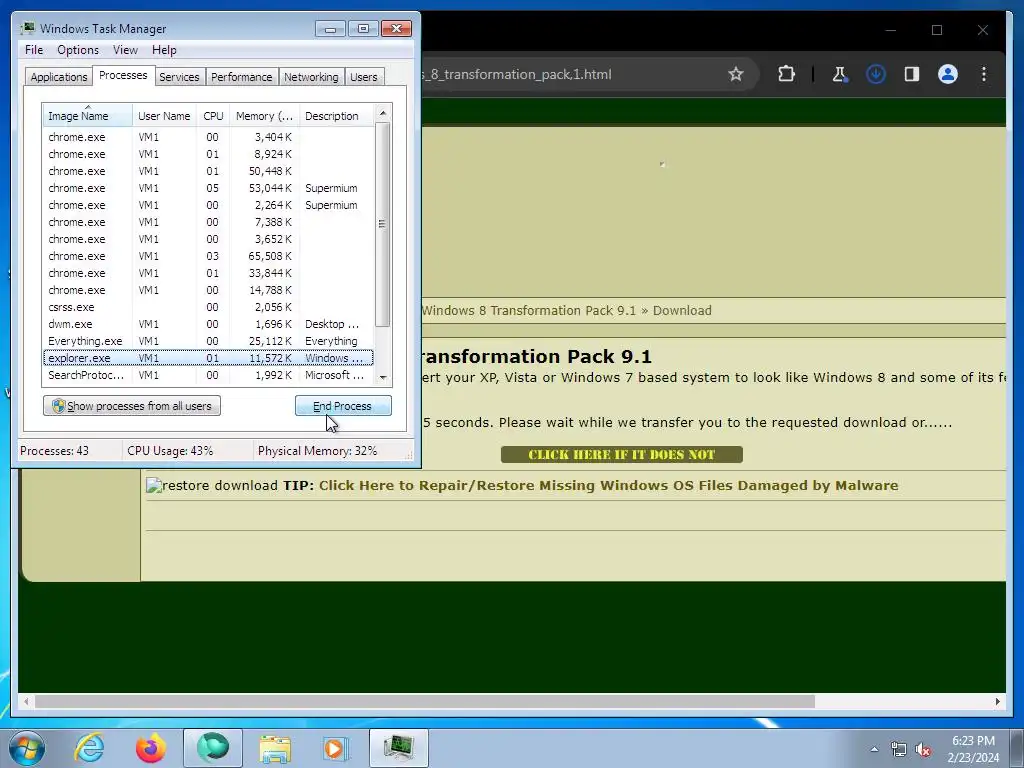This screenshot has height=768, width=1024.
Task: Open Windows Explorer folder taskbar icon
Action: [275, 748]
